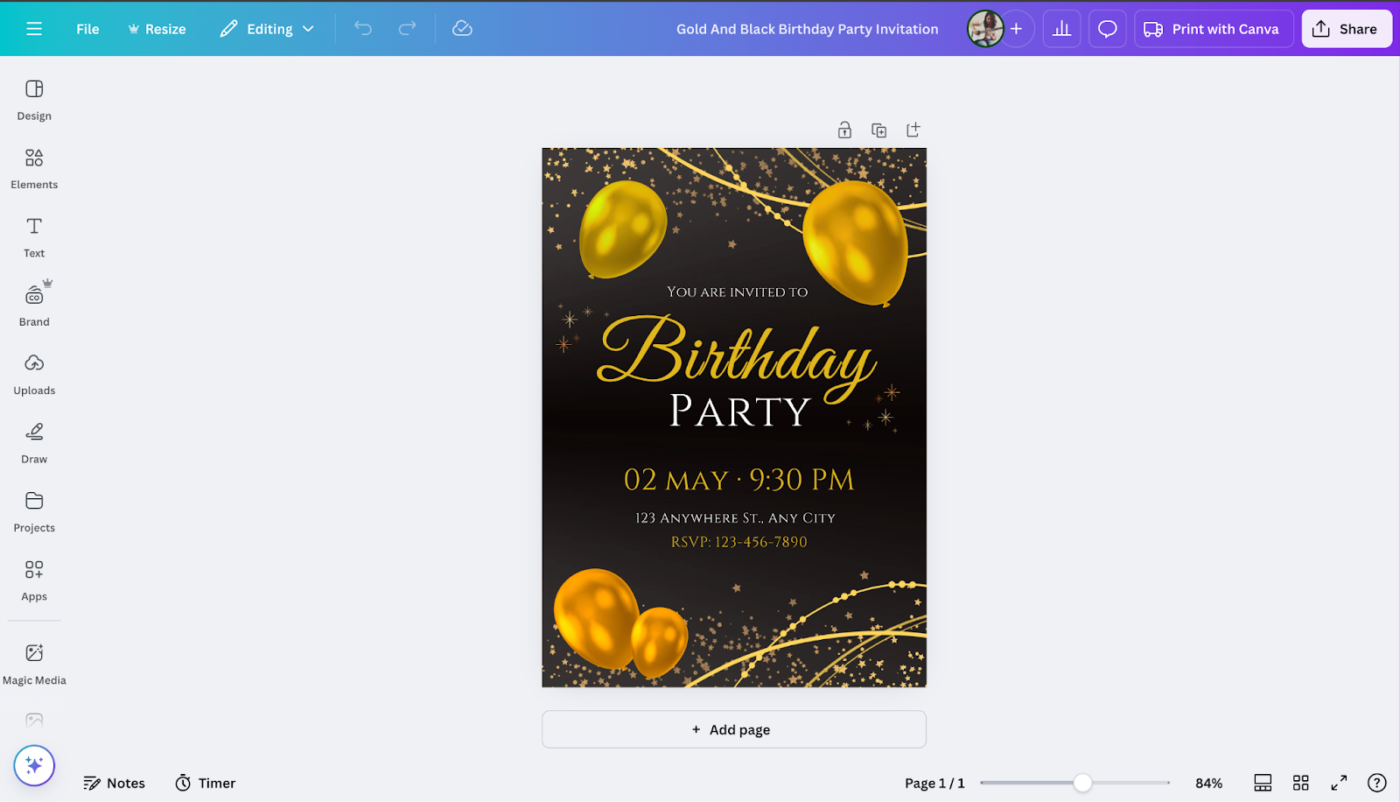Open the help question mark
Screen dimensions: 1400x802
click(x=1377, y=783)
